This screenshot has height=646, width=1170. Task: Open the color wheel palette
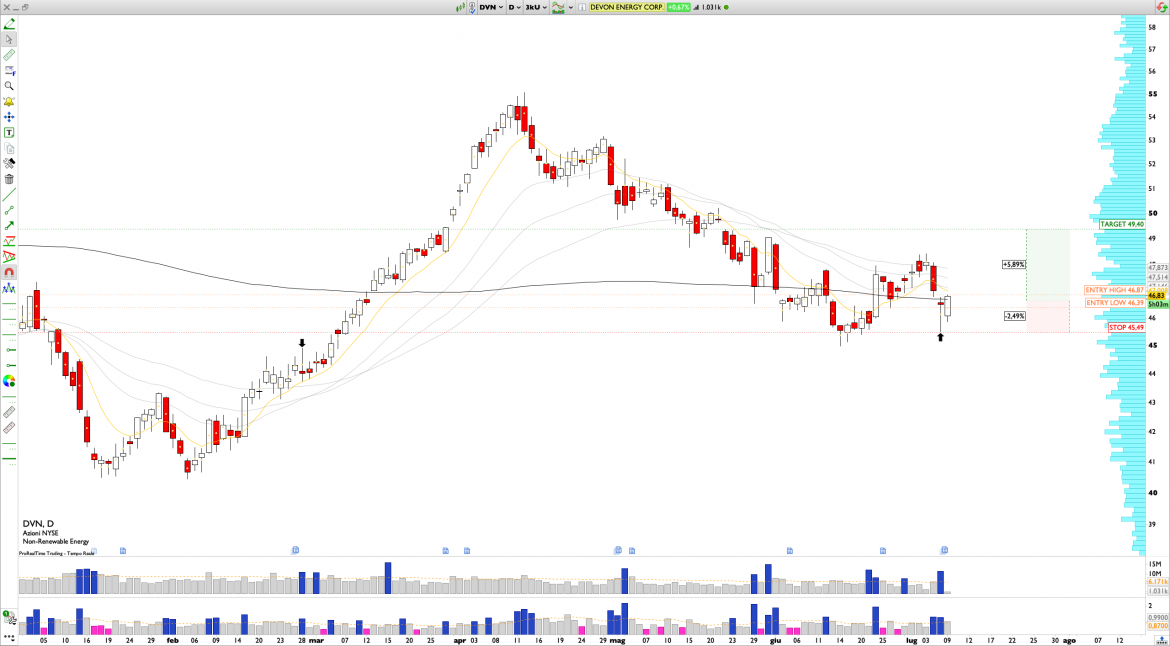click(9, 381)
